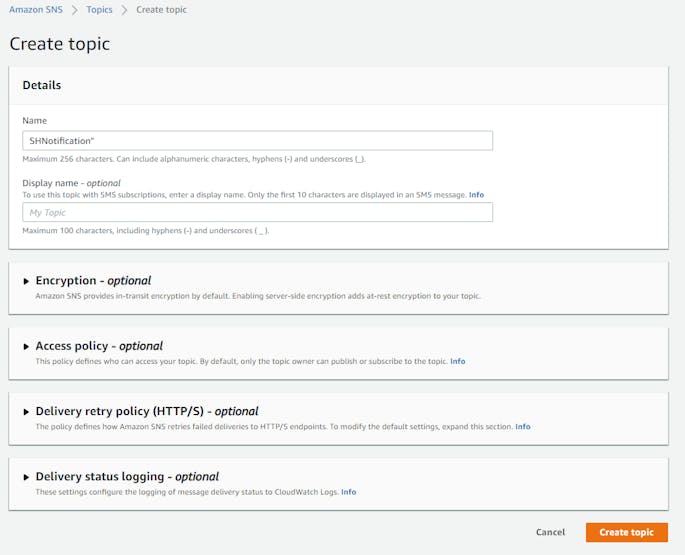Expand Delivery status logging section
Viewport: 685px width, 555px height.
point(27,477)
